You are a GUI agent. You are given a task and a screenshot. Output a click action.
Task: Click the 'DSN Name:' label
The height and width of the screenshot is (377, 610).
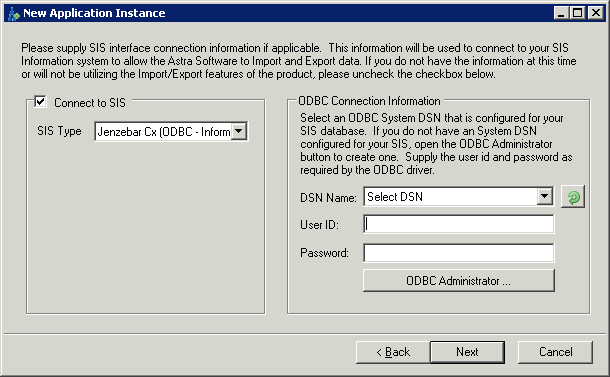click(x=328, y=198)
